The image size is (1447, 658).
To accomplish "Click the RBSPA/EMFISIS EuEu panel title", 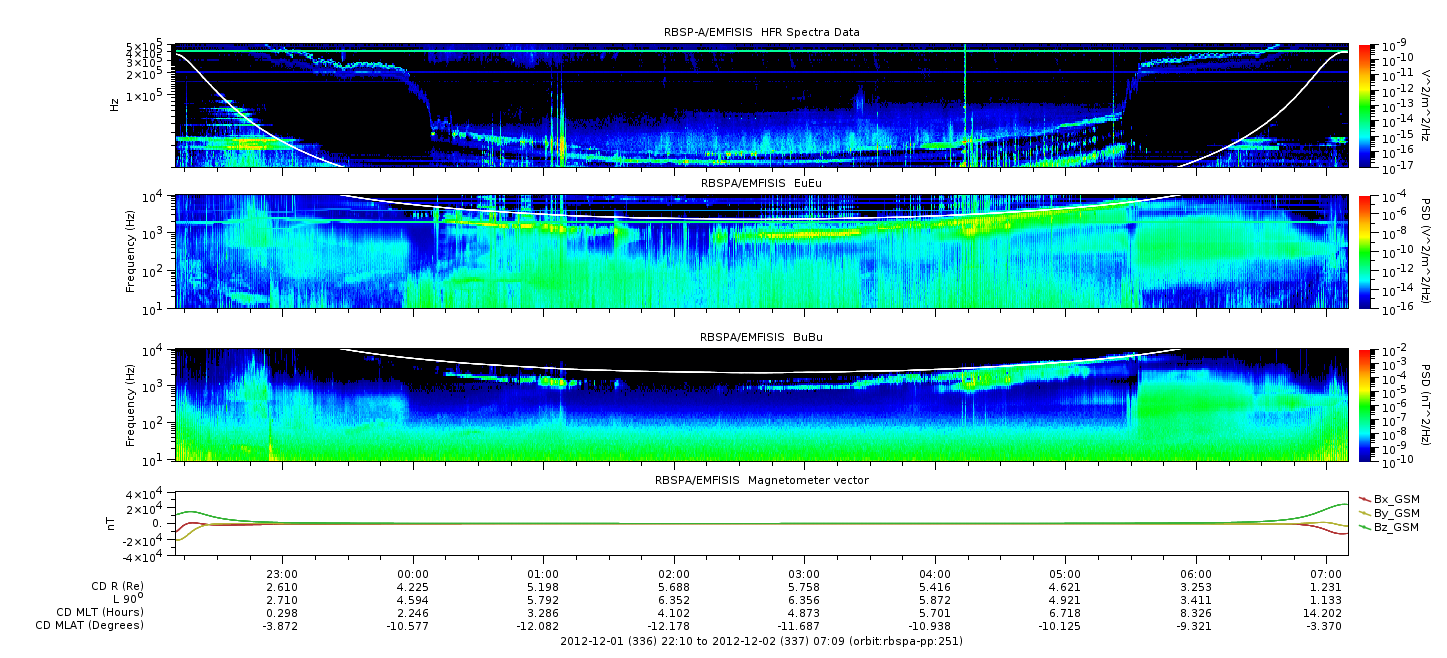I will 761,184.
